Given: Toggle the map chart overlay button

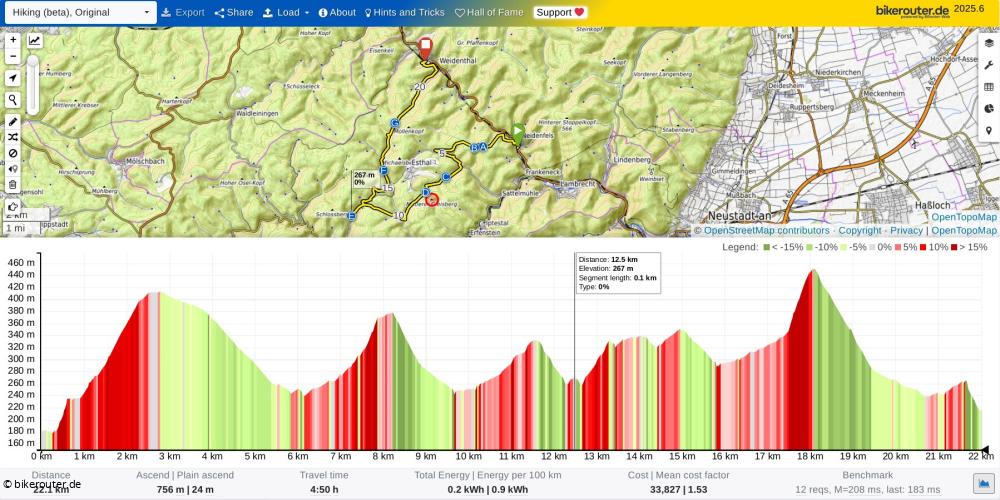Looking at the screenshot, I should coord(35,41).
